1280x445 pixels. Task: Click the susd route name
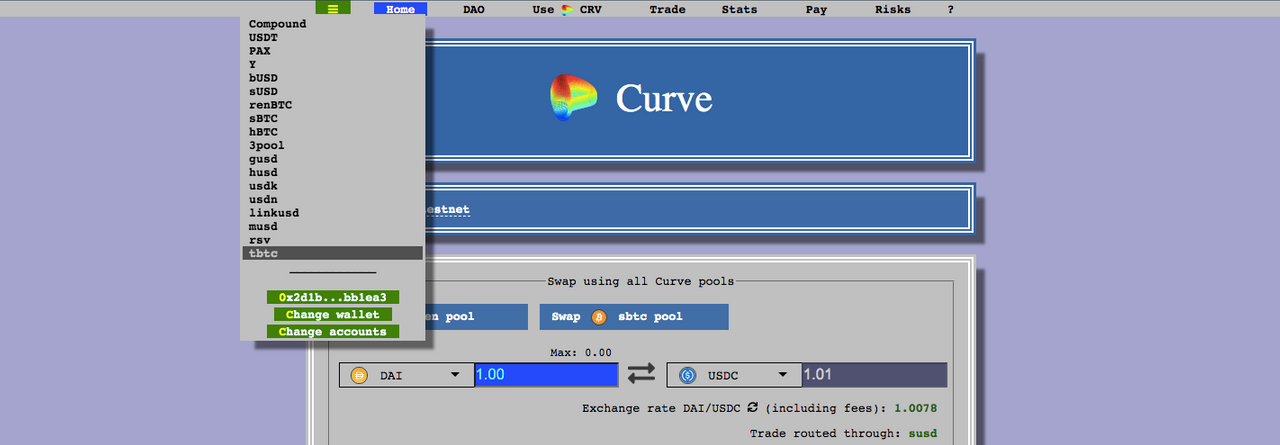point(923,434)
